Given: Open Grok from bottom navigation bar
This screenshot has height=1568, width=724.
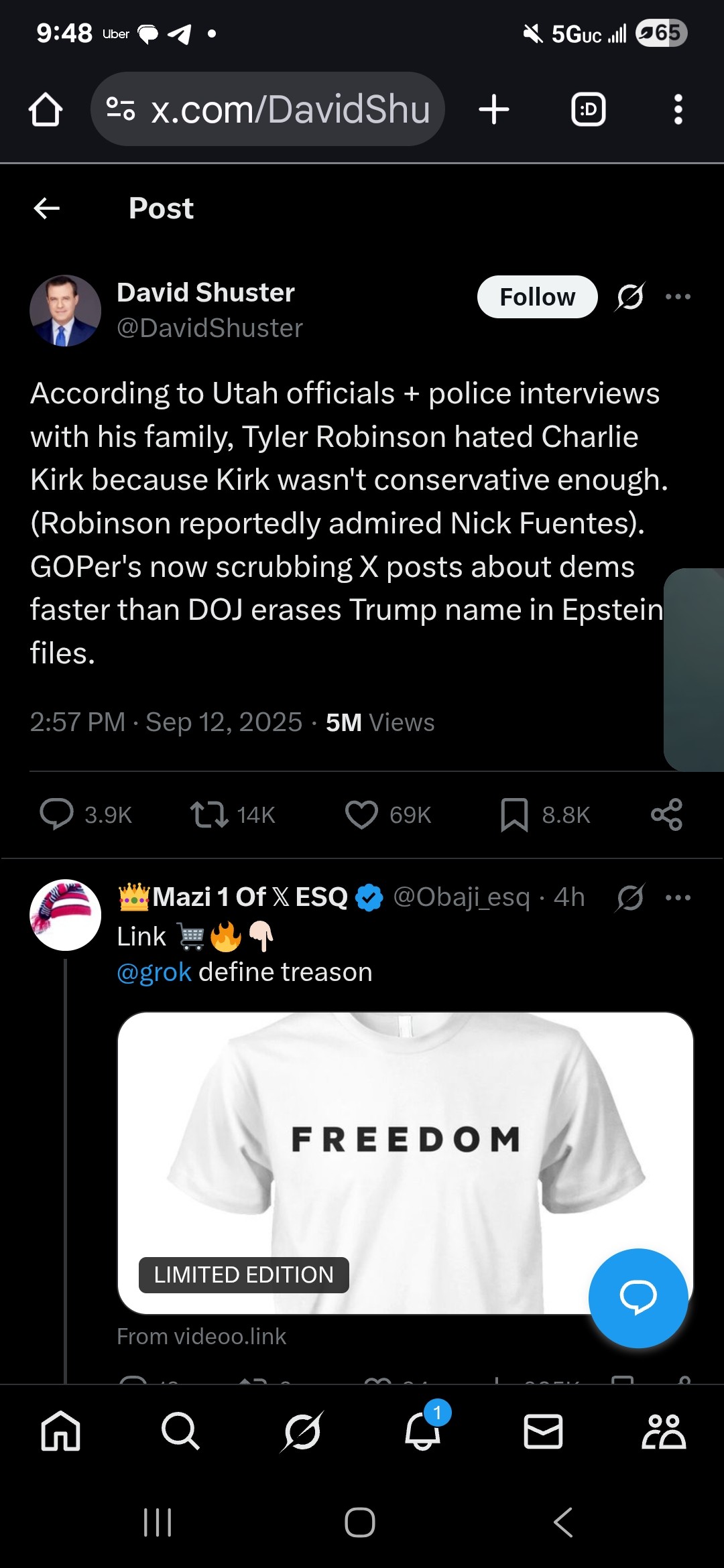Looking at the screenshot, I should pos(302,1431).
